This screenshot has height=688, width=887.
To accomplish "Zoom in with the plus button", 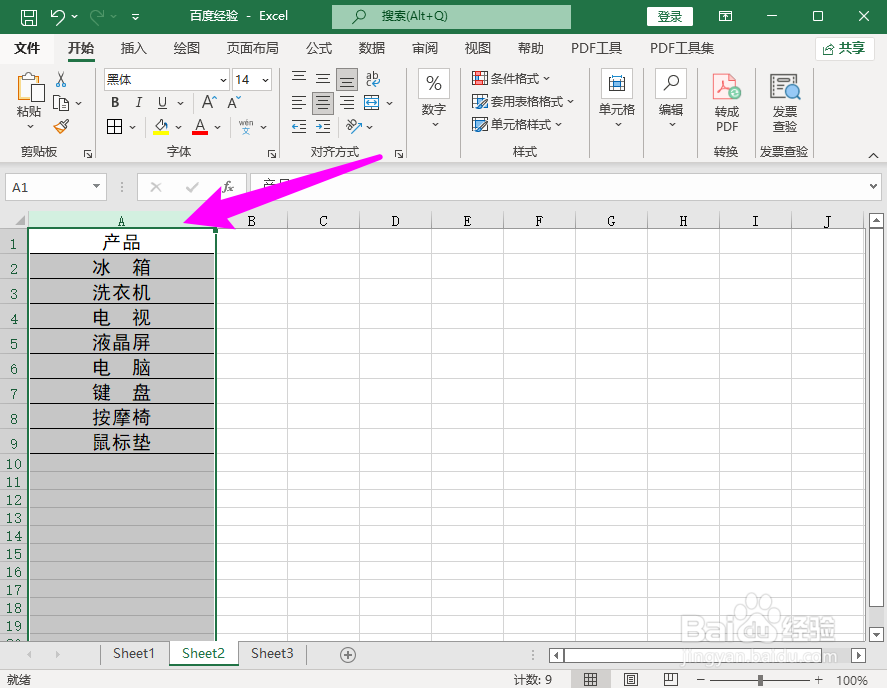I will tap(818, 680).
